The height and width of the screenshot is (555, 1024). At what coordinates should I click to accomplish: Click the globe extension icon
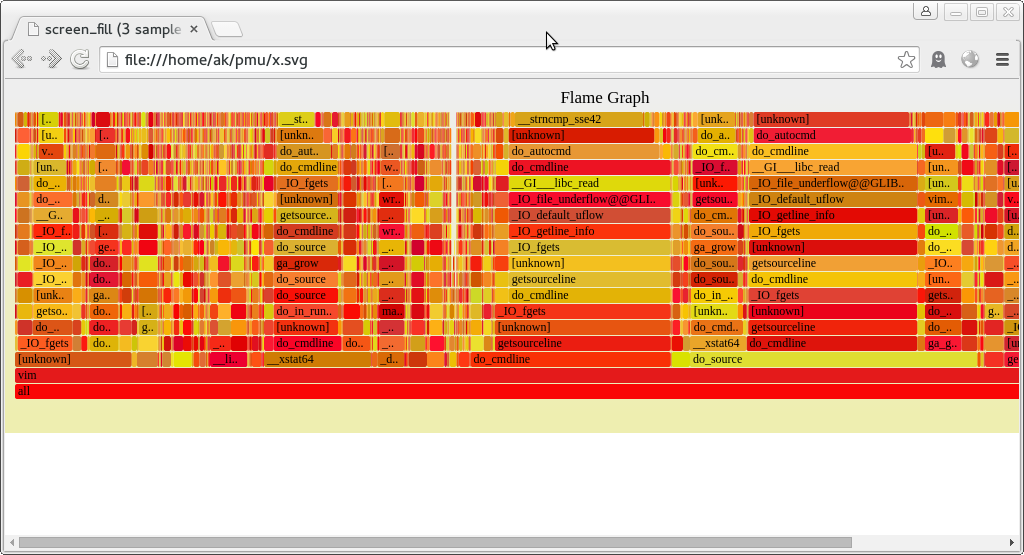(x=970, y=60)
